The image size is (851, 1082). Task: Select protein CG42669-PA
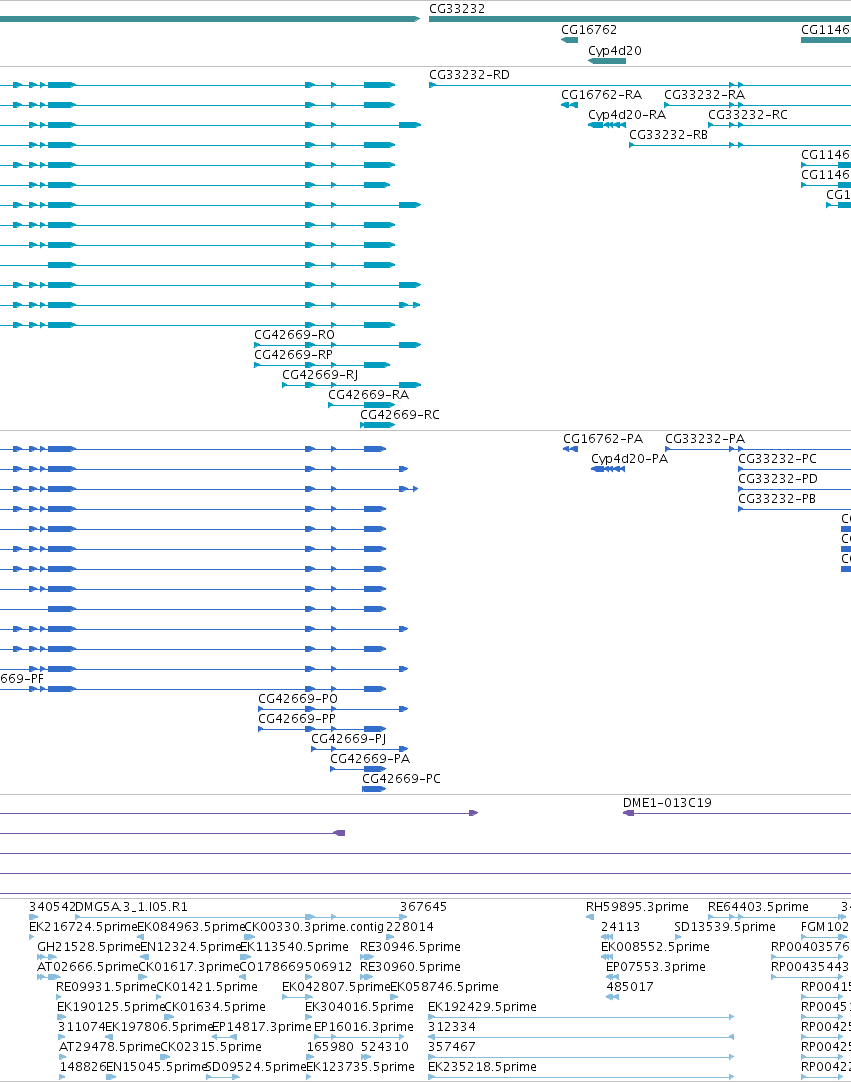[358, 769]
